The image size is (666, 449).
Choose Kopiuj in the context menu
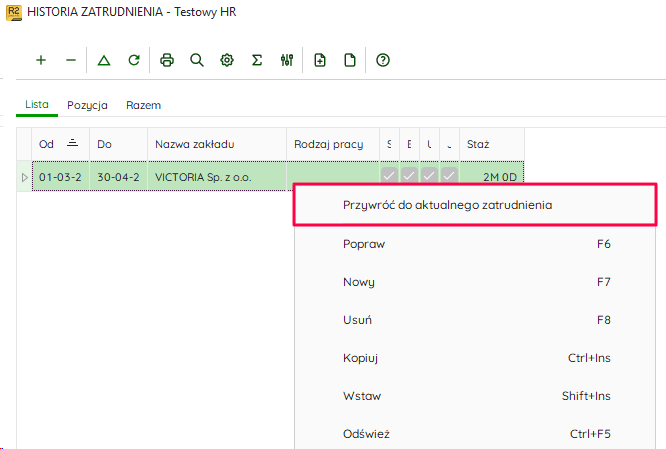[475, 358]
